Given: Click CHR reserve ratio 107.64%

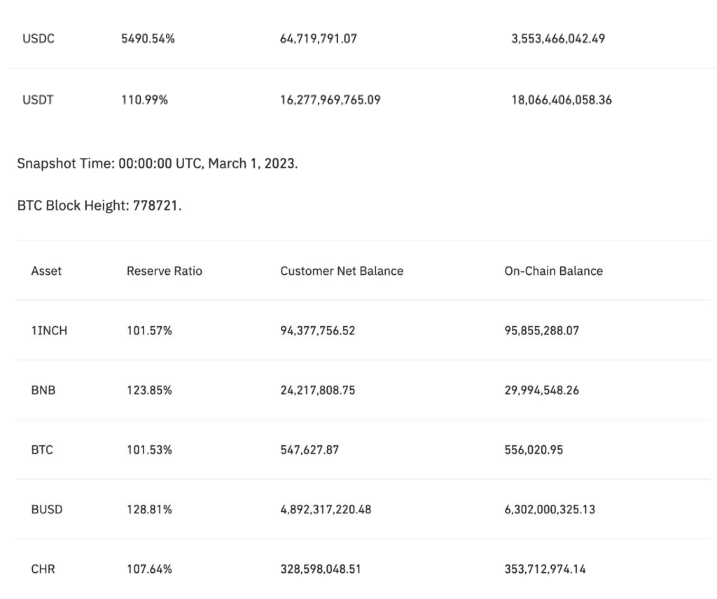Looking at the screenshot, I should (149, 569).
